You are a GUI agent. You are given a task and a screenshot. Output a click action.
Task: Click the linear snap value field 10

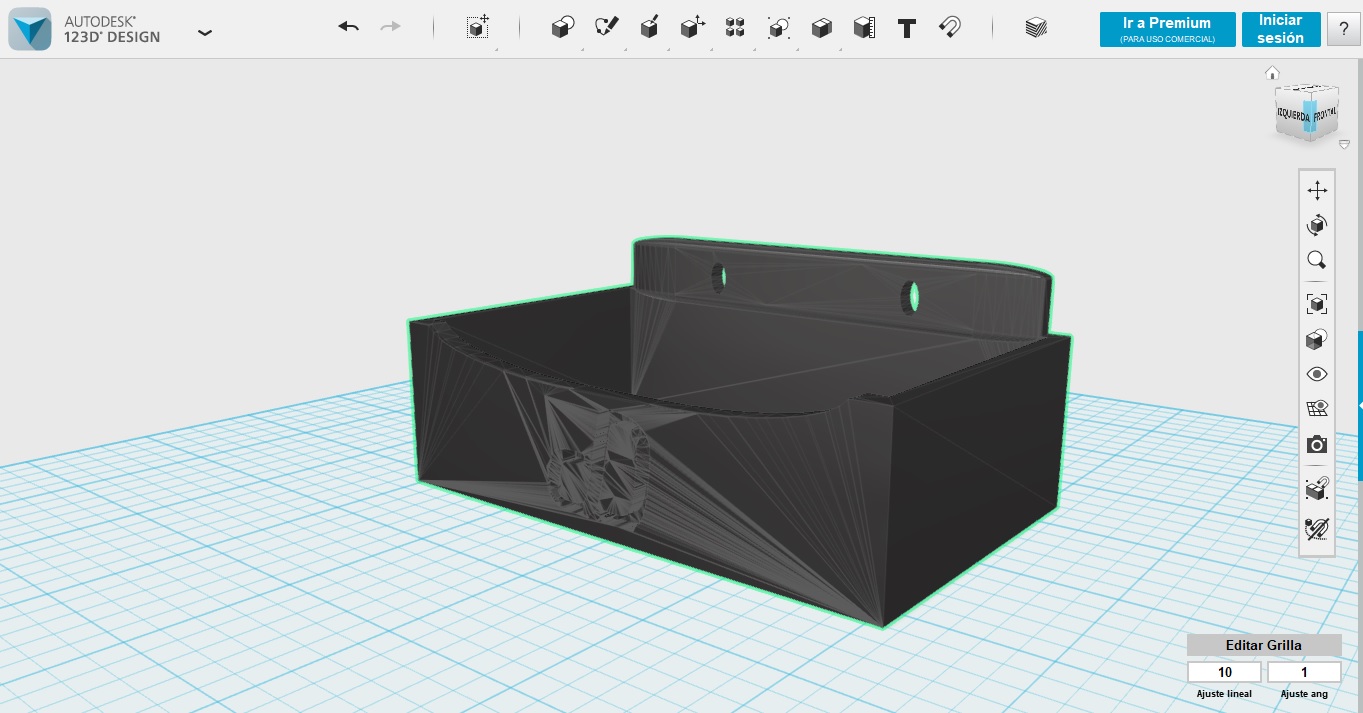point(1225,672)
